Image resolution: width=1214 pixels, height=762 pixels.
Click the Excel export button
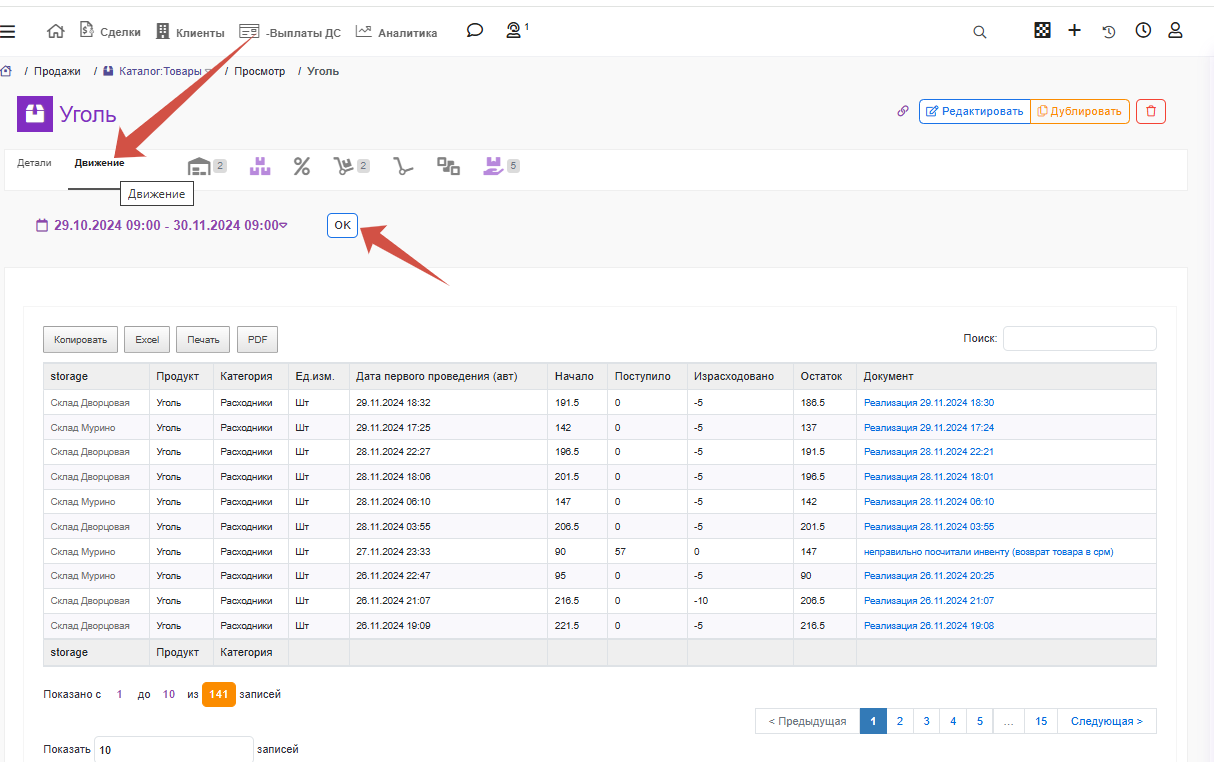click(147, 340)
